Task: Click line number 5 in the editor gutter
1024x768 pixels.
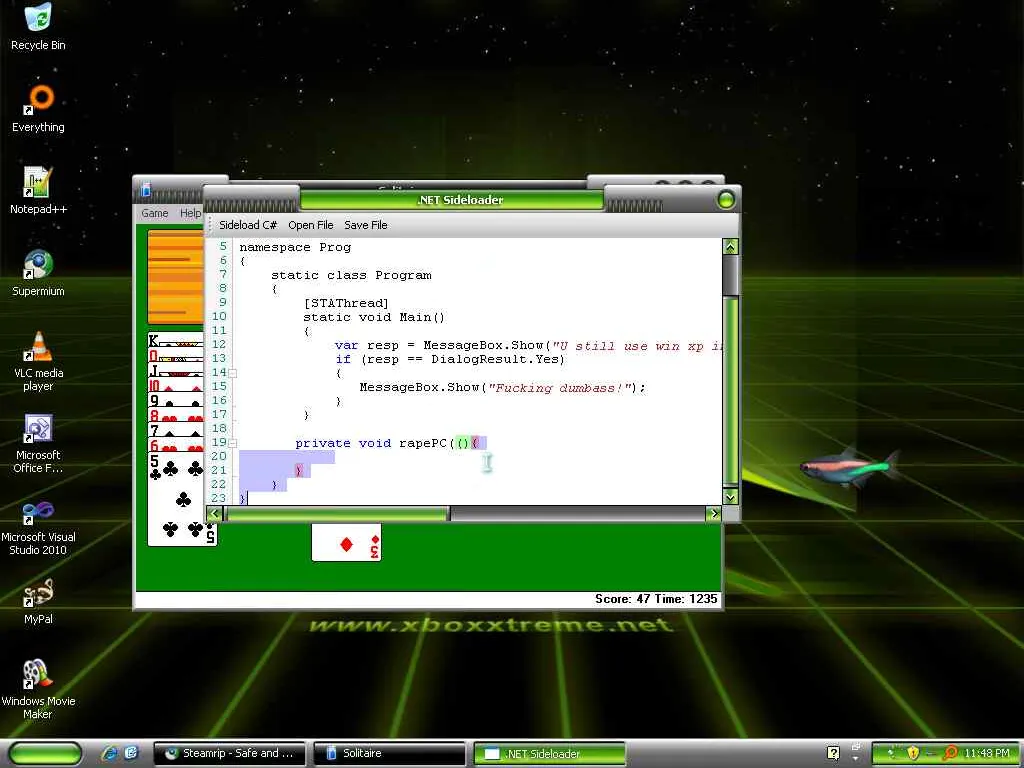Action: click(x=223, y=246)
